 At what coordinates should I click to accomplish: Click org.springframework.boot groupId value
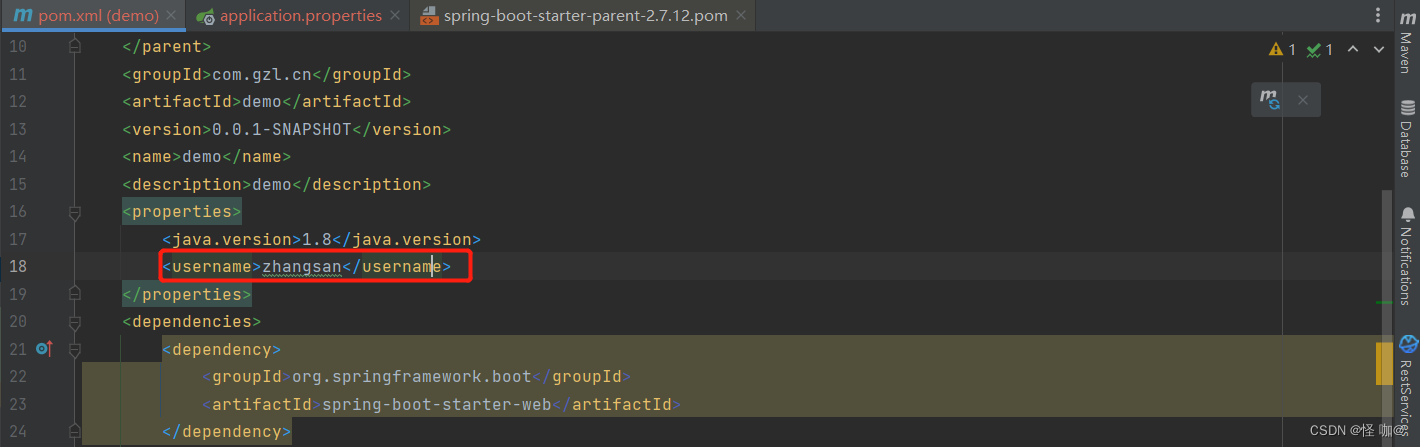pos(412,377)
